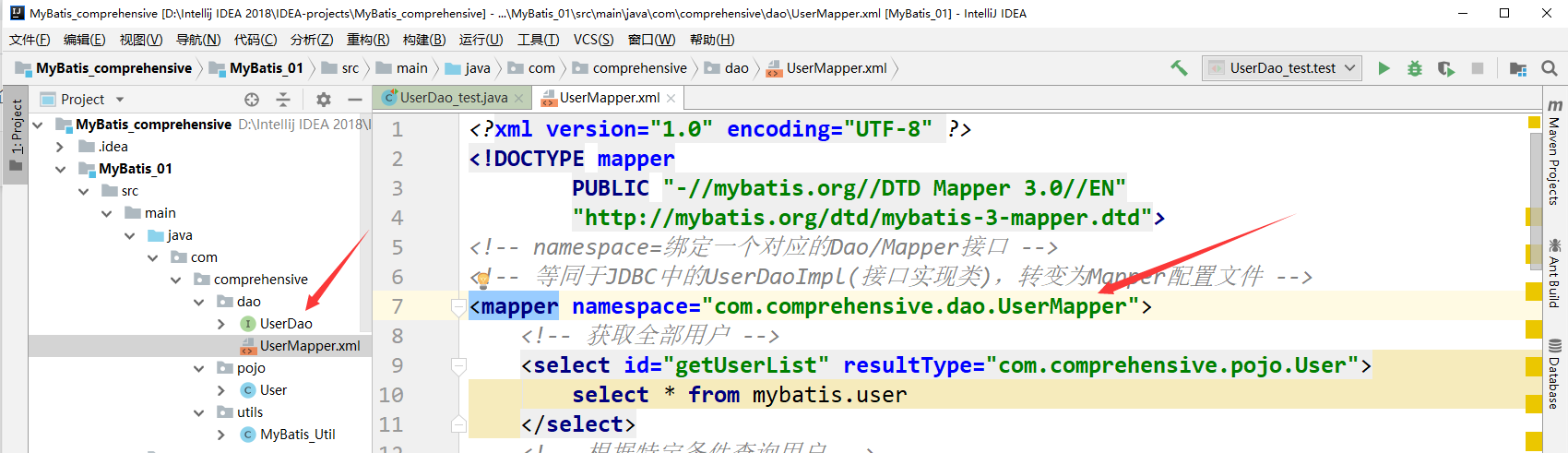Viewport: 1568px width, 453px height.
Task: Open Project panel settings gear
Action: point(323,100)
